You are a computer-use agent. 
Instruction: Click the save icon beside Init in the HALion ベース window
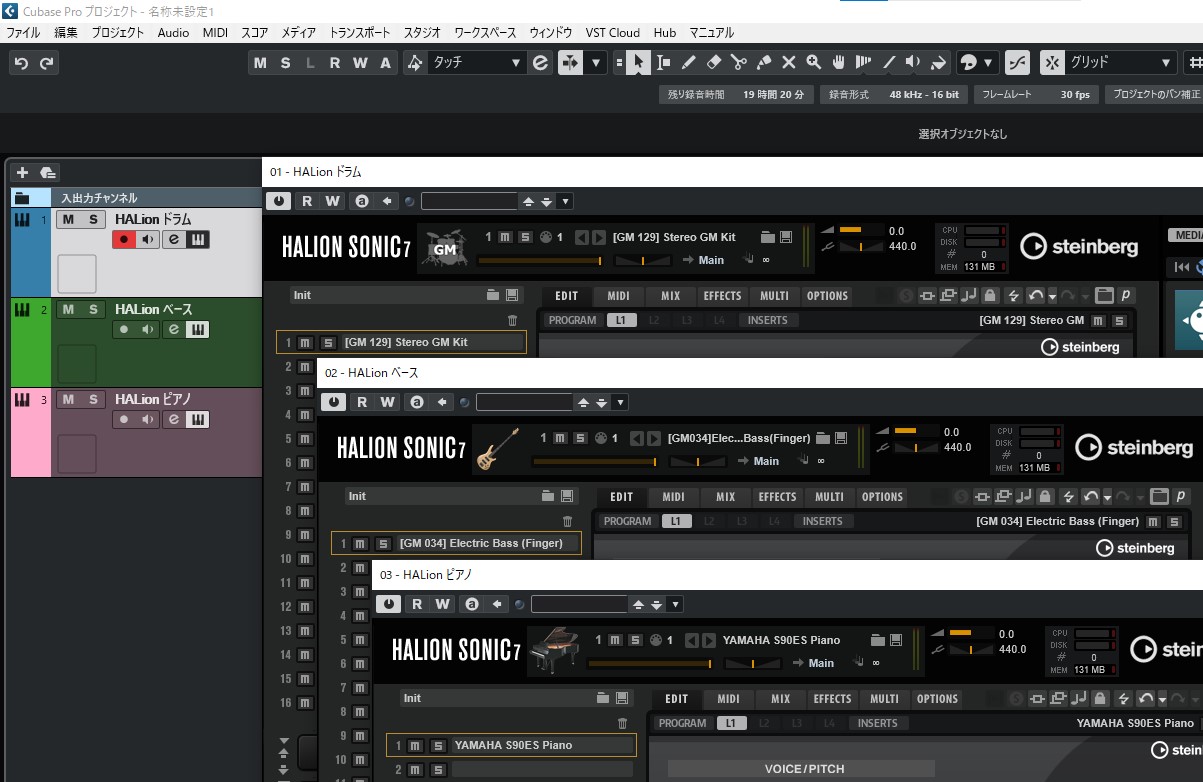[x=567, y=496]
